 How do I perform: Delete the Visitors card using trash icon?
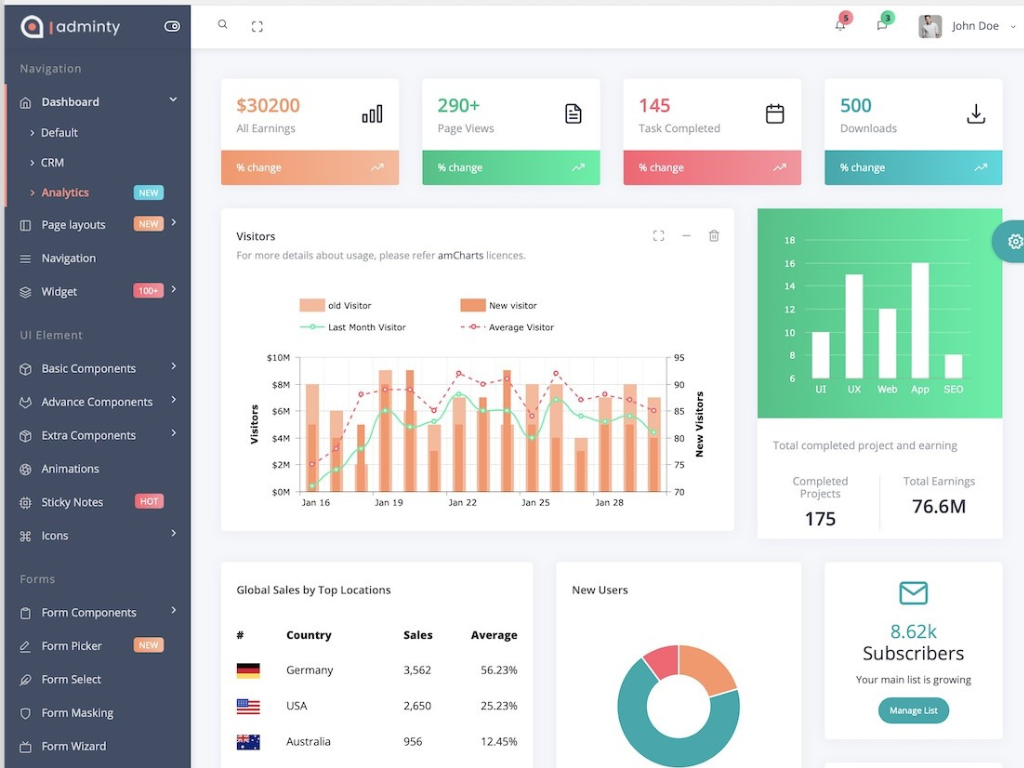714,236
